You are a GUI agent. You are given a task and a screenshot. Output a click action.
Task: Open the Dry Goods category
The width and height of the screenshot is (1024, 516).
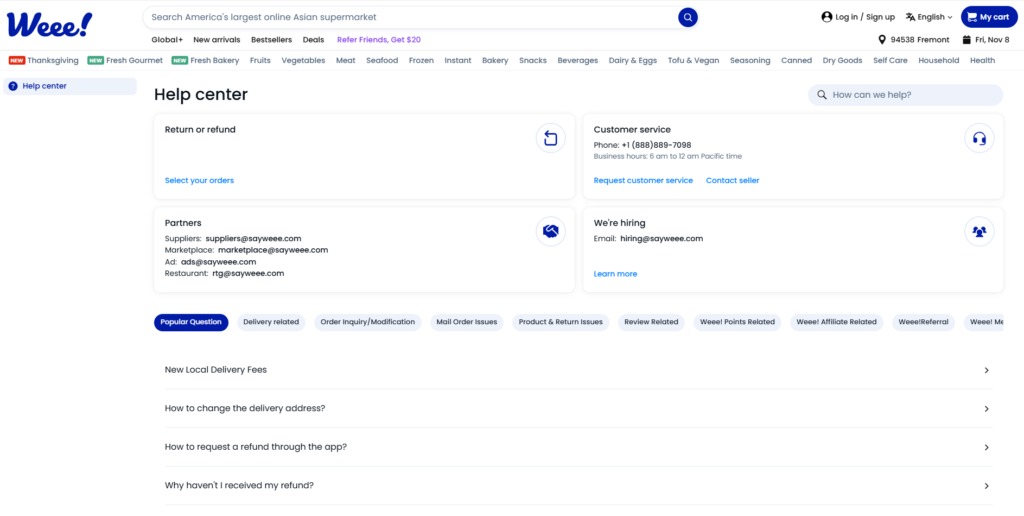pos(842,61)
